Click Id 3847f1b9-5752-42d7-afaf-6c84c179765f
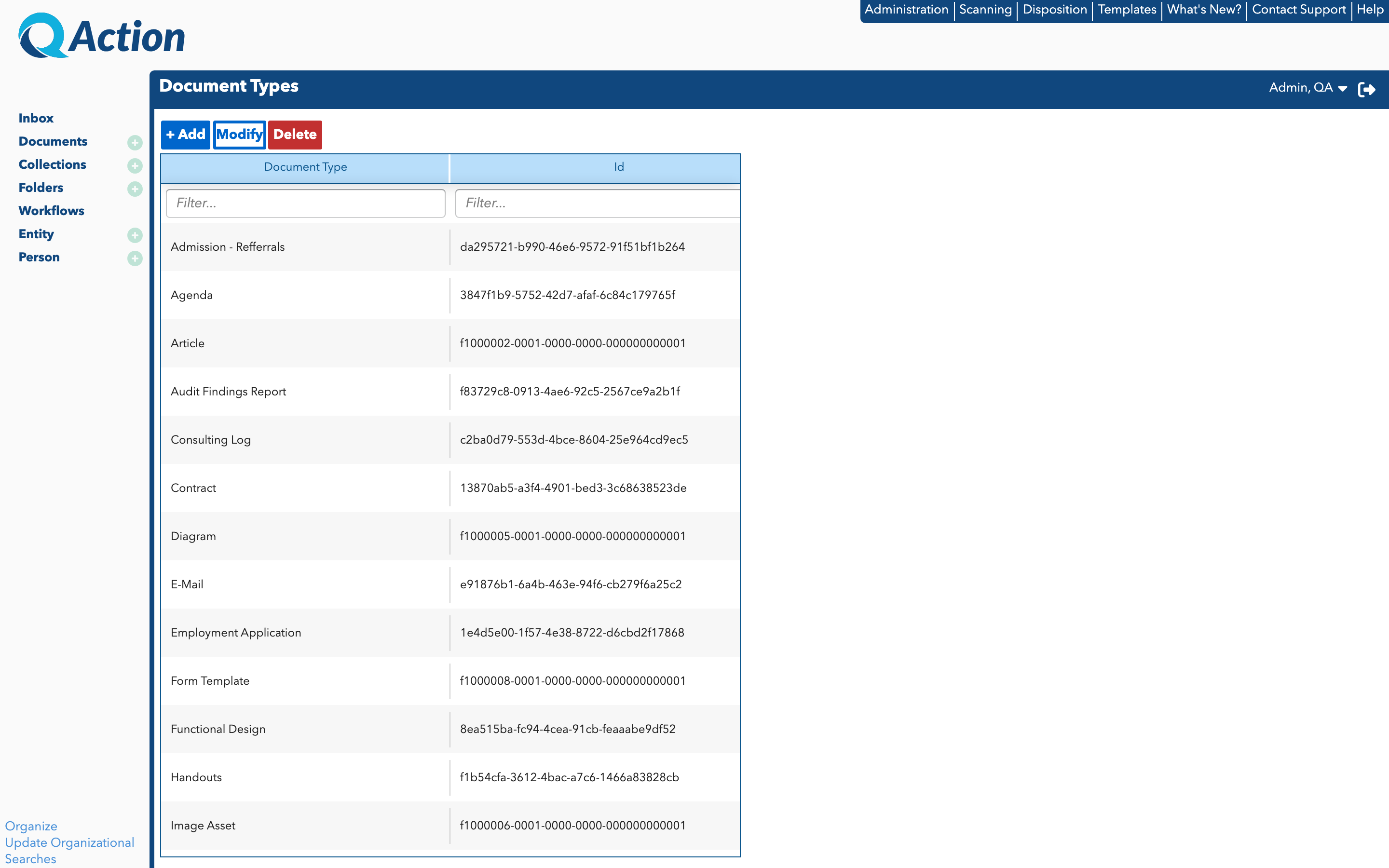The image size is (1389, 868). 568,295
